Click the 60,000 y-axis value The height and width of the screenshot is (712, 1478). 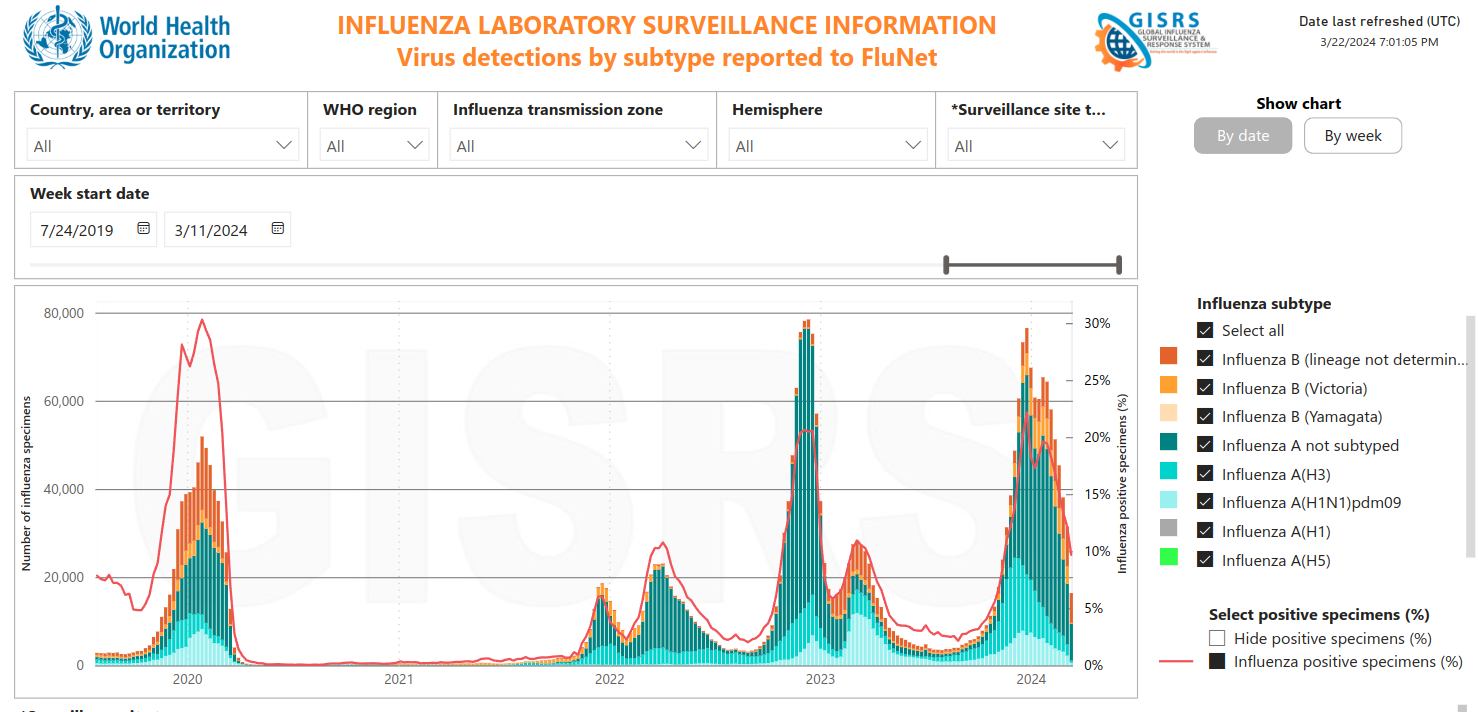63,401
